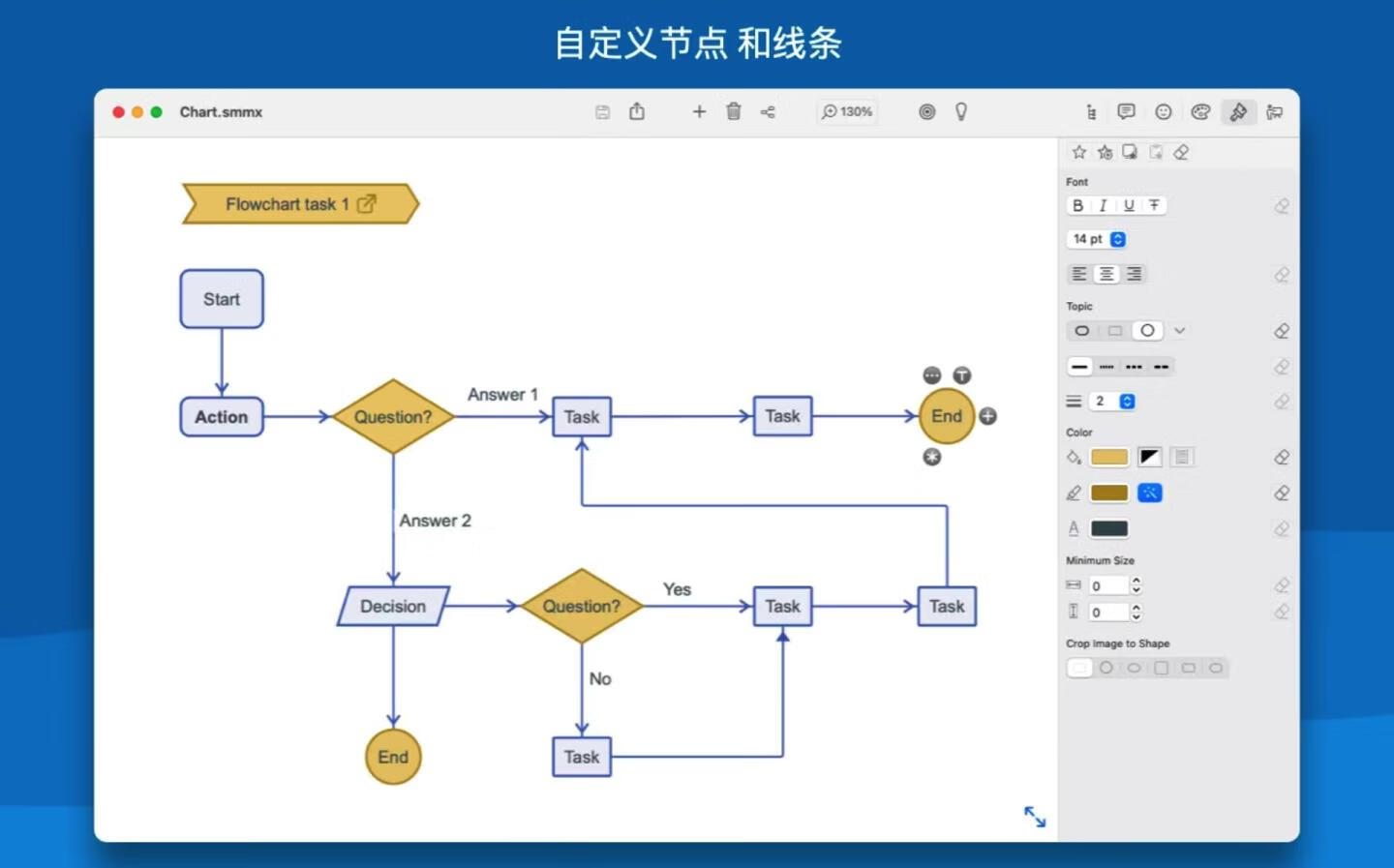The height and width of the screenshot is (868, 1394).
Task: Click the fill pattern option button
Action: [x=1182, y=457]
